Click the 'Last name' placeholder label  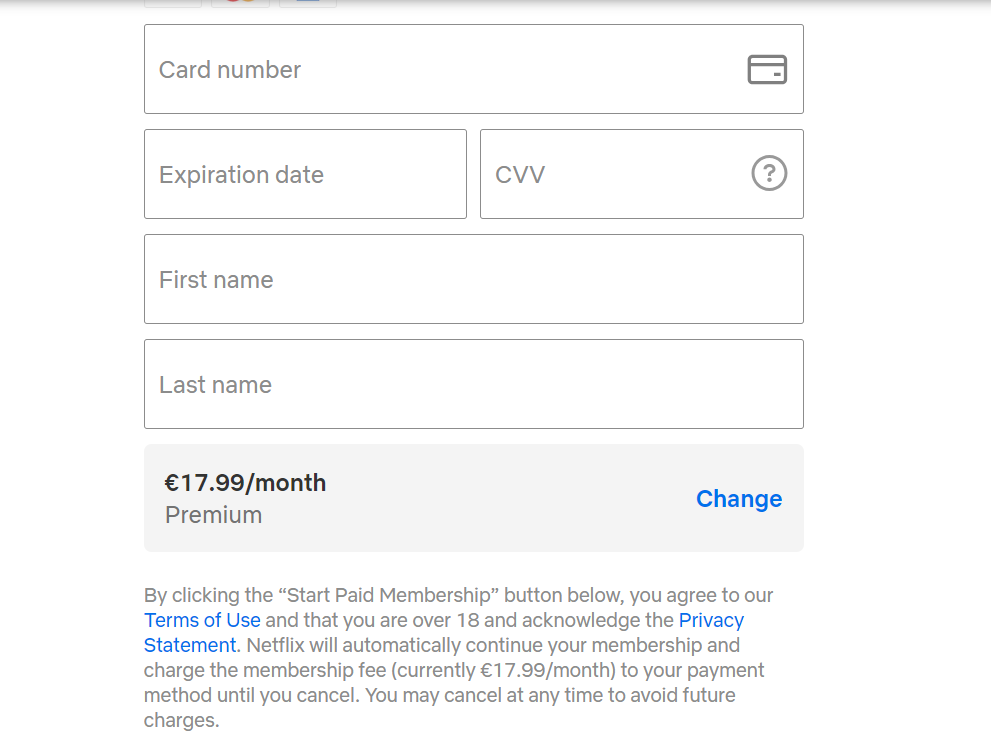(216, 385)
